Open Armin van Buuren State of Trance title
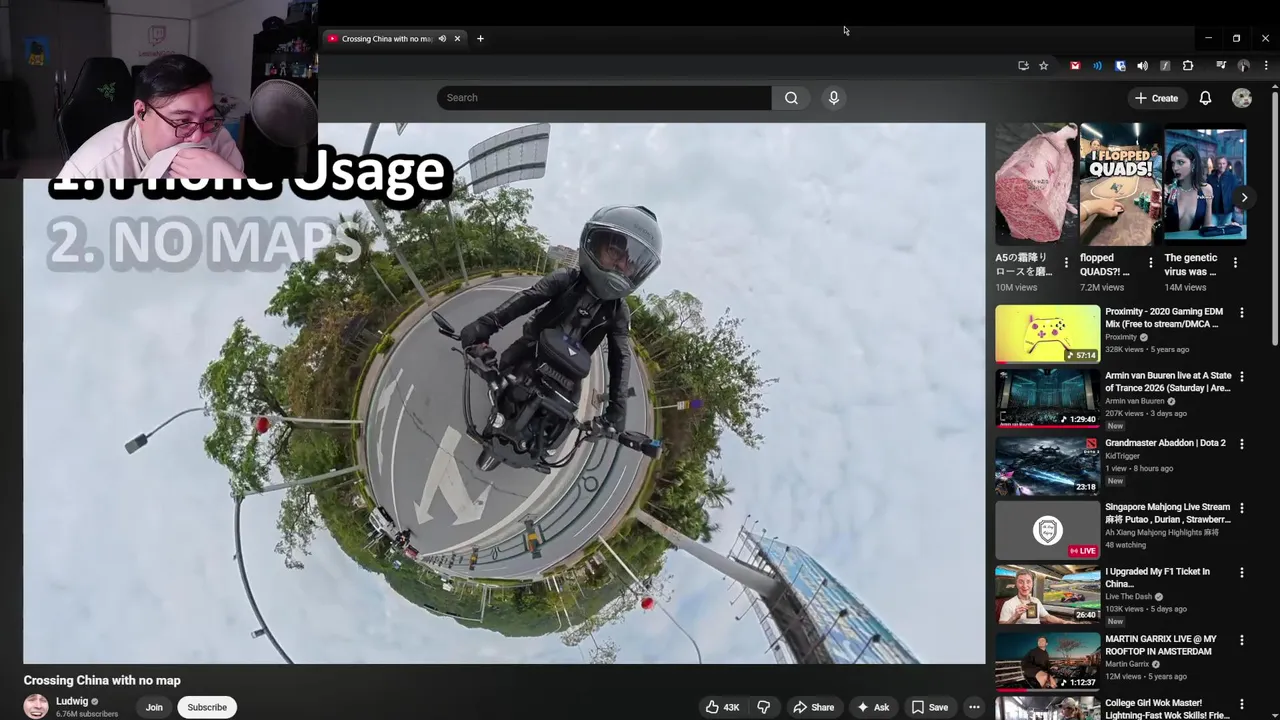 click(x=1167, y=382)
